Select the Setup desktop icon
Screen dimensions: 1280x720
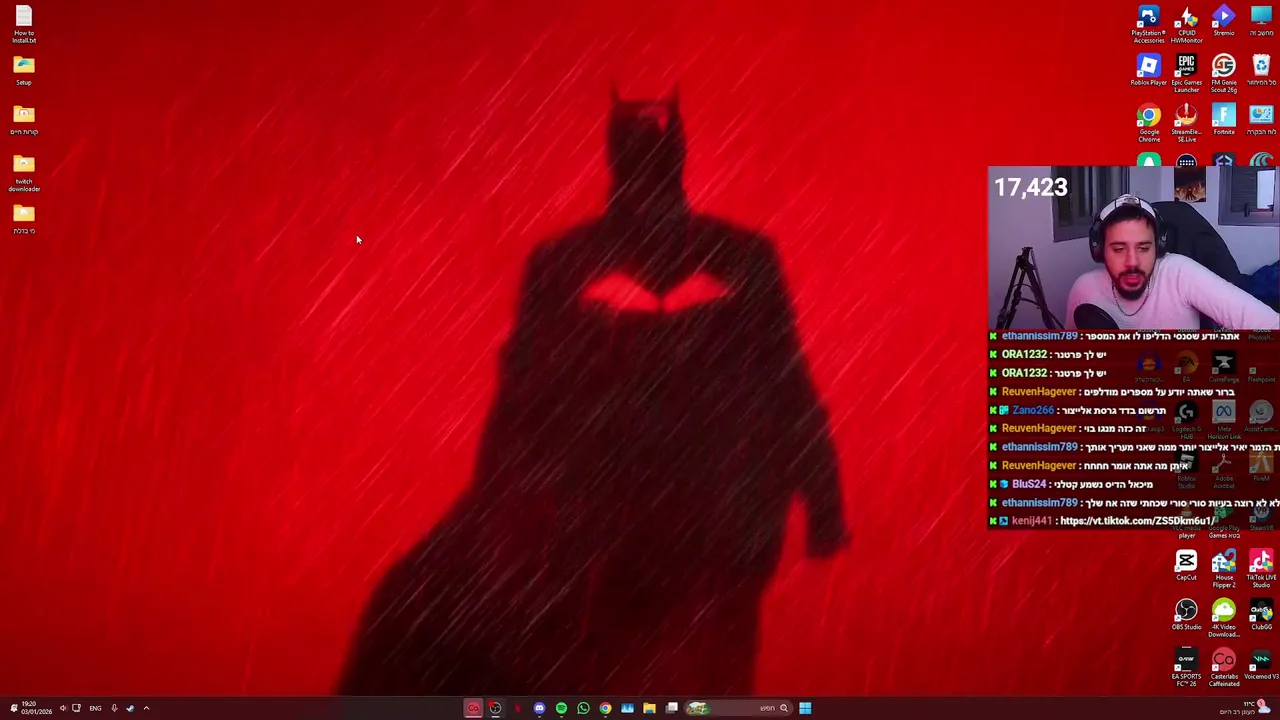coord(24,71)
